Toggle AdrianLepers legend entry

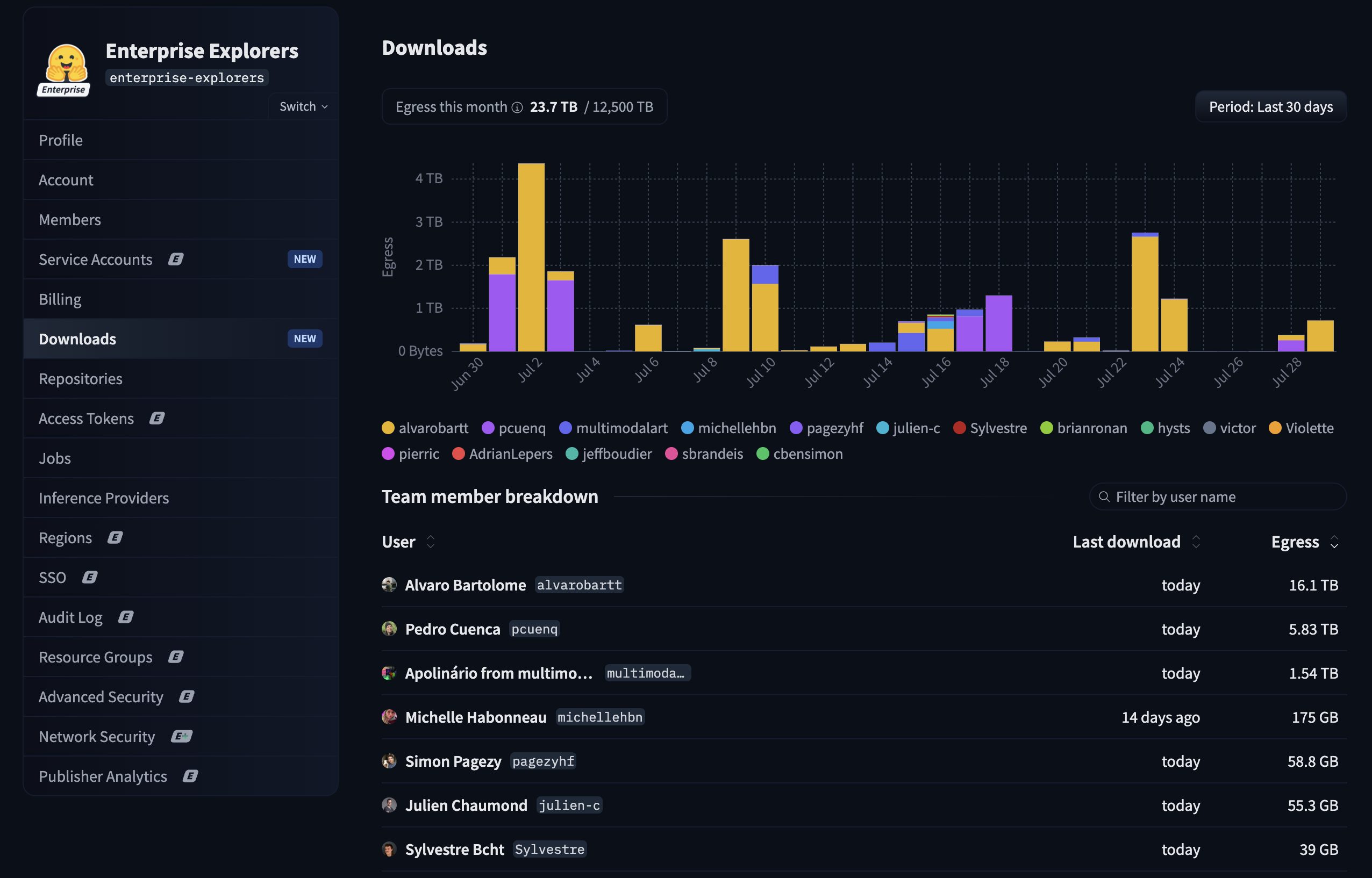502,454
